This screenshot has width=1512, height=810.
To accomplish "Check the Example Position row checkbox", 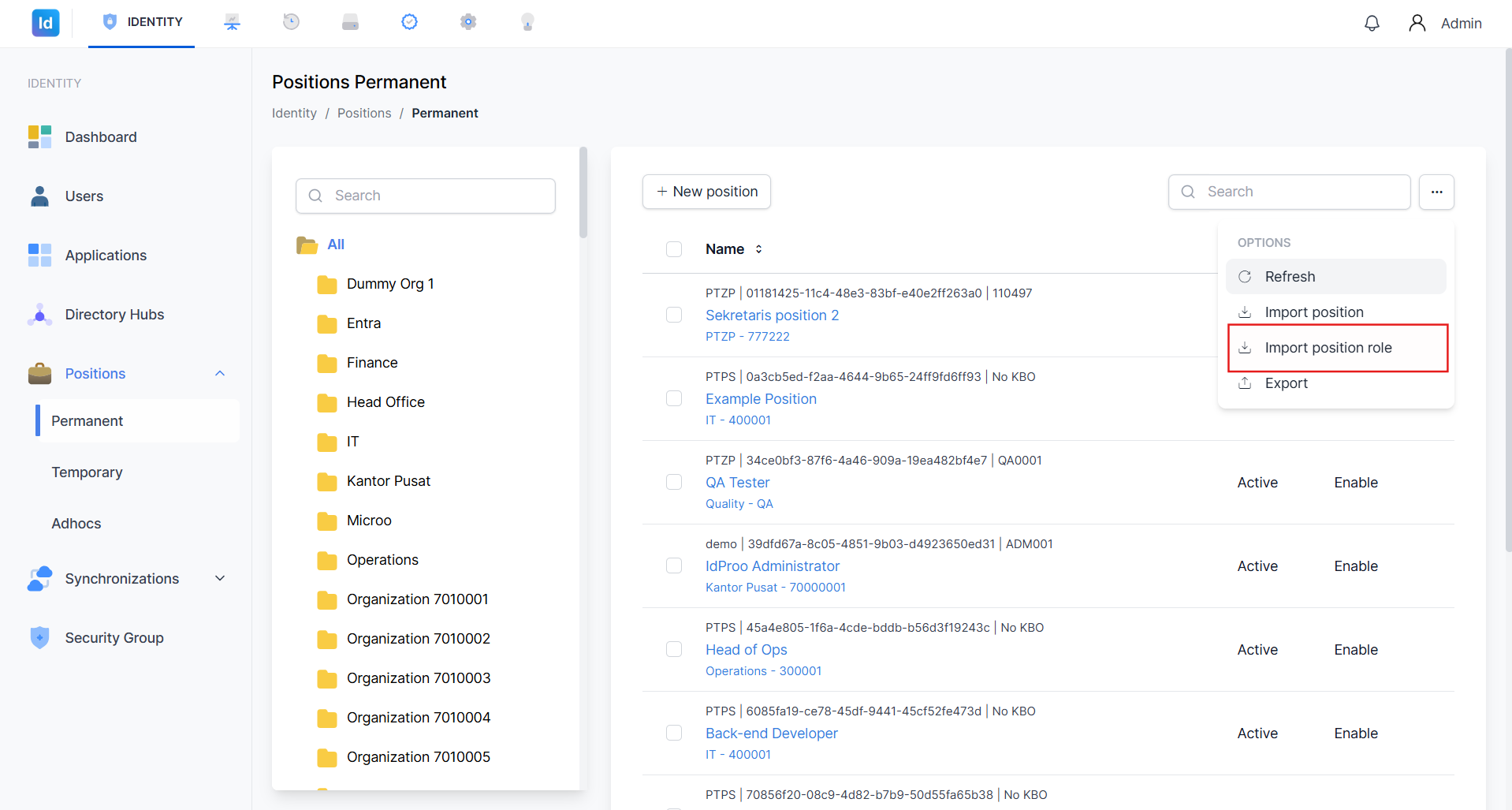I will point(674,398).
